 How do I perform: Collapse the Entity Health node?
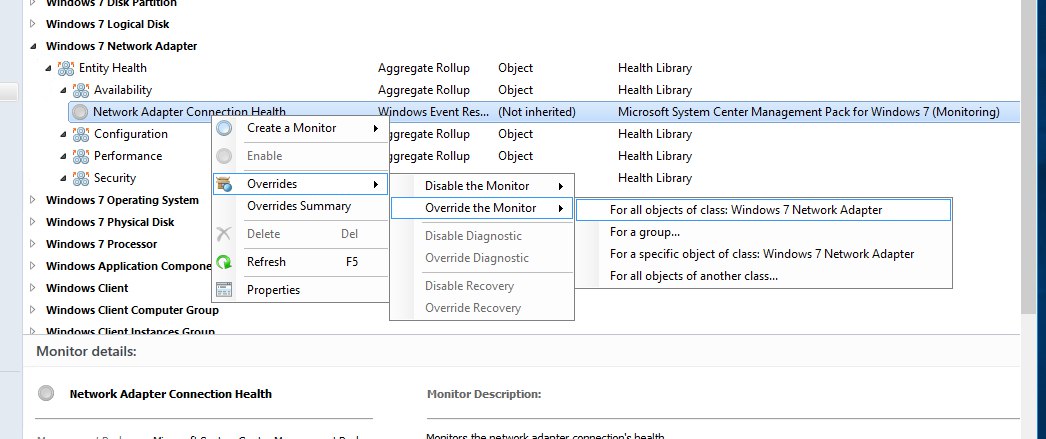(49, 68)
